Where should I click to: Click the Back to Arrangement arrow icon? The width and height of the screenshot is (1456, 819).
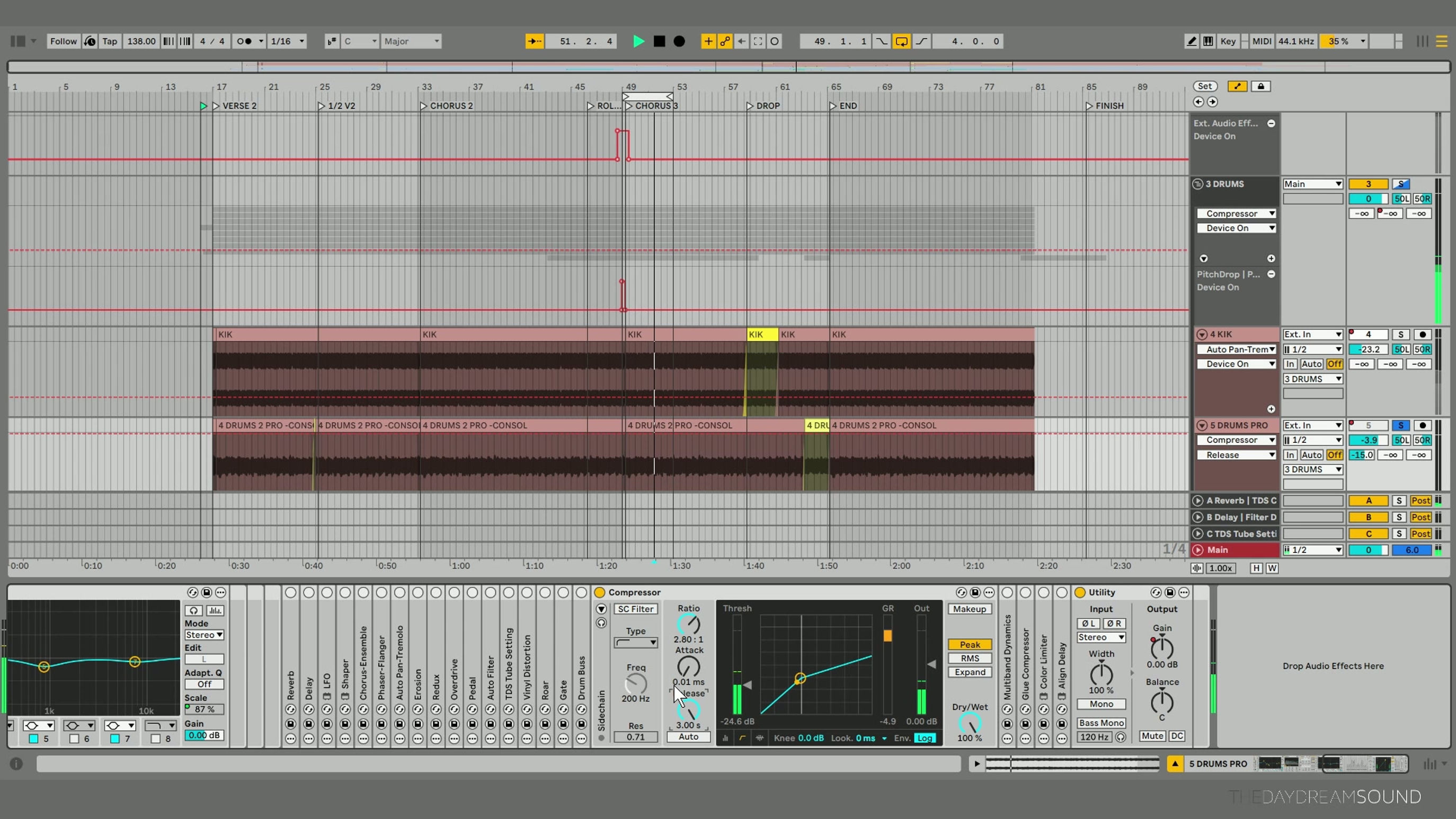point(742,41)
